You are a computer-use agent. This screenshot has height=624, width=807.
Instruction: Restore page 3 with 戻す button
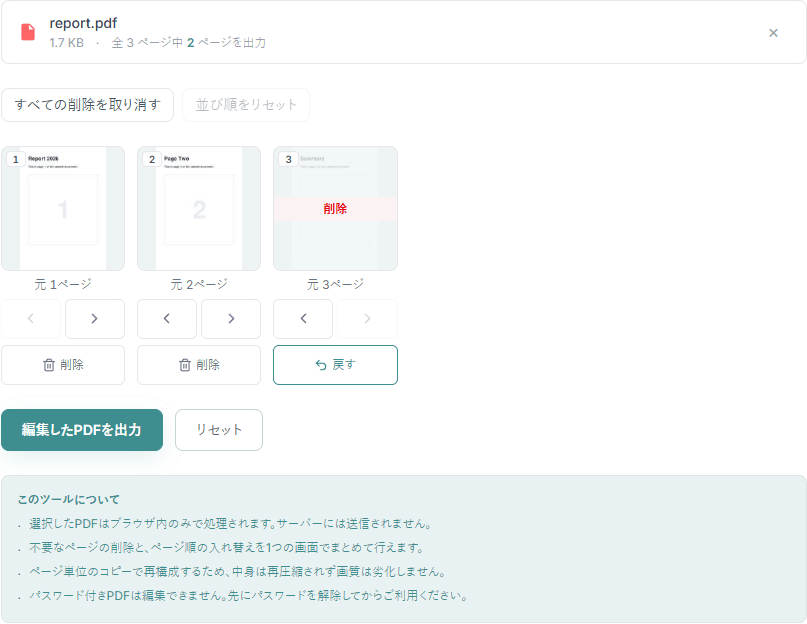pos(336,365)
